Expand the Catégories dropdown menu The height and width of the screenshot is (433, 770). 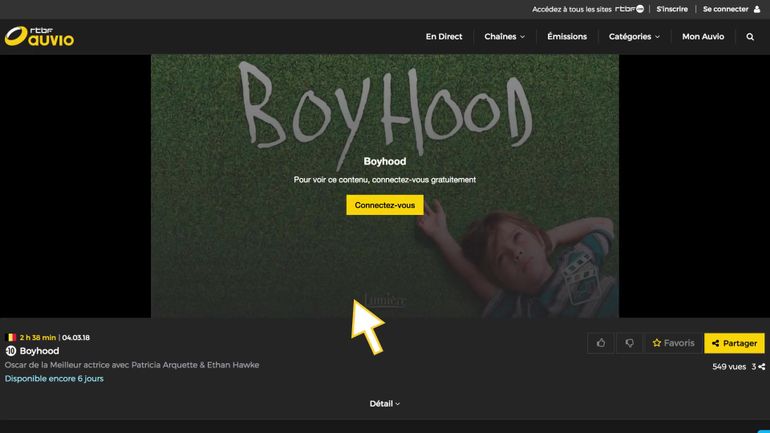click(634, 37)
